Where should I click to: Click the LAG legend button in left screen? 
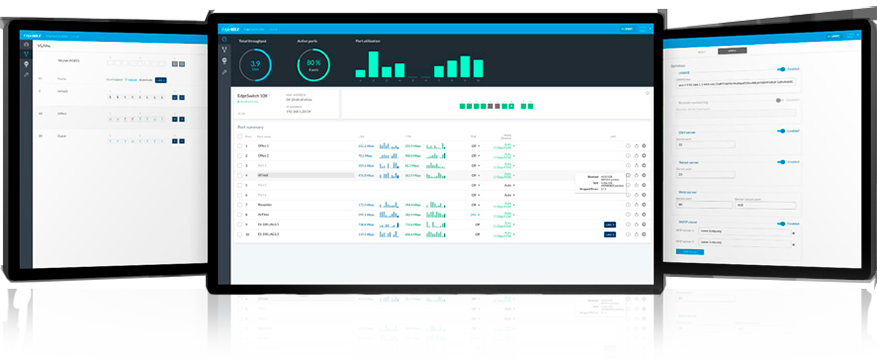pos(161,80)
